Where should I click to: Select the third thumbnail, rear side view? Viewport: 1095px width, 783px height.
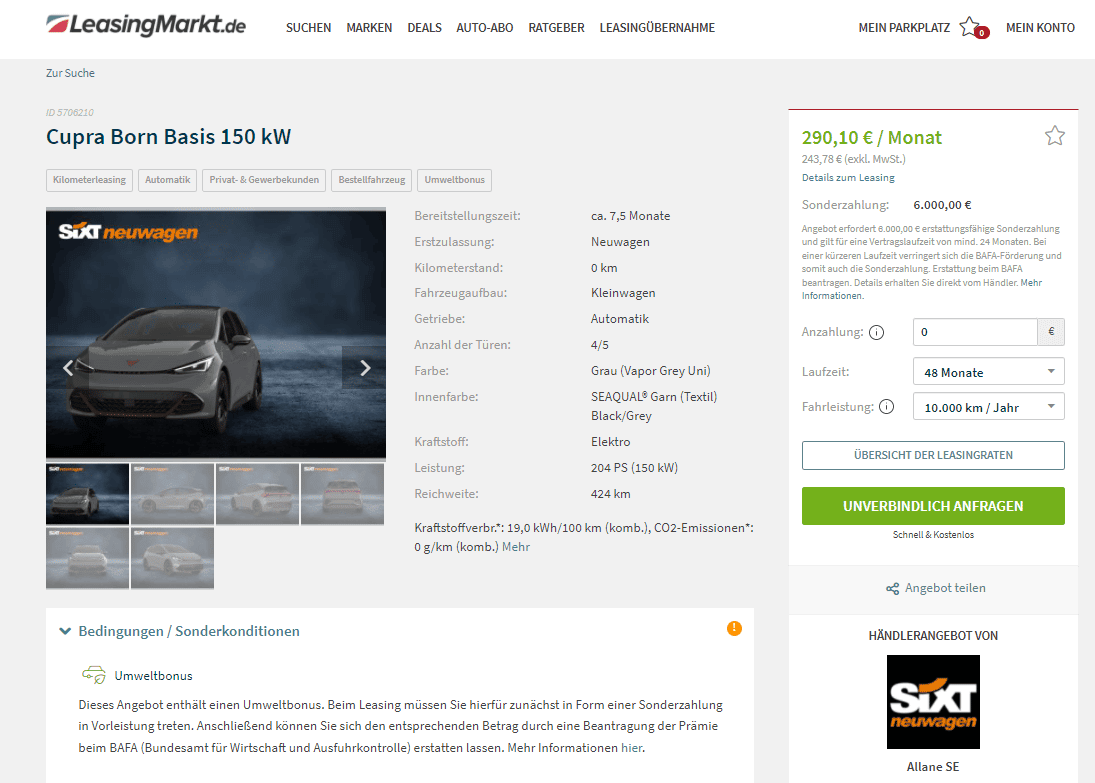pos(258,494)
